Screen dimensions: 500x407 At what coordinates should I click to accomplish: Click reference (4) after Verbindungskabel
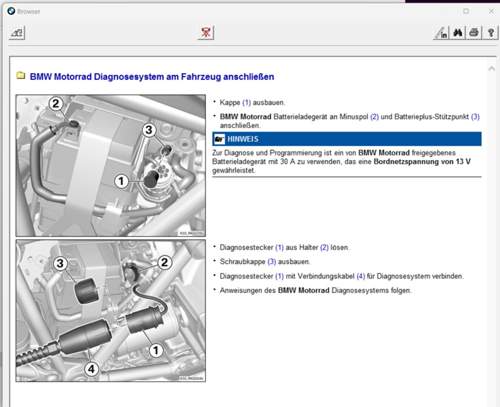pyautogui.click(x=361, y=276)
